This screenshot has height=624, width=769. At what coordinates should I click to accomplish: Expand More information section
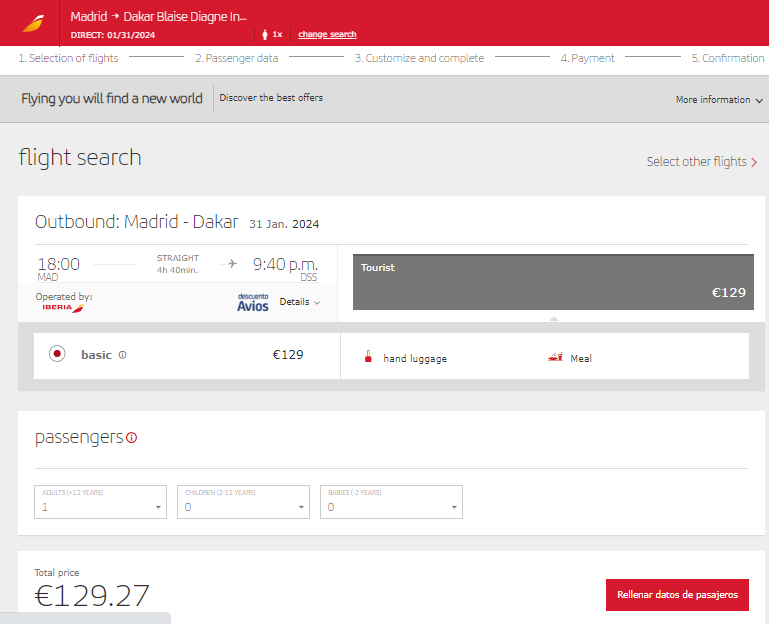tap(719, 100)
